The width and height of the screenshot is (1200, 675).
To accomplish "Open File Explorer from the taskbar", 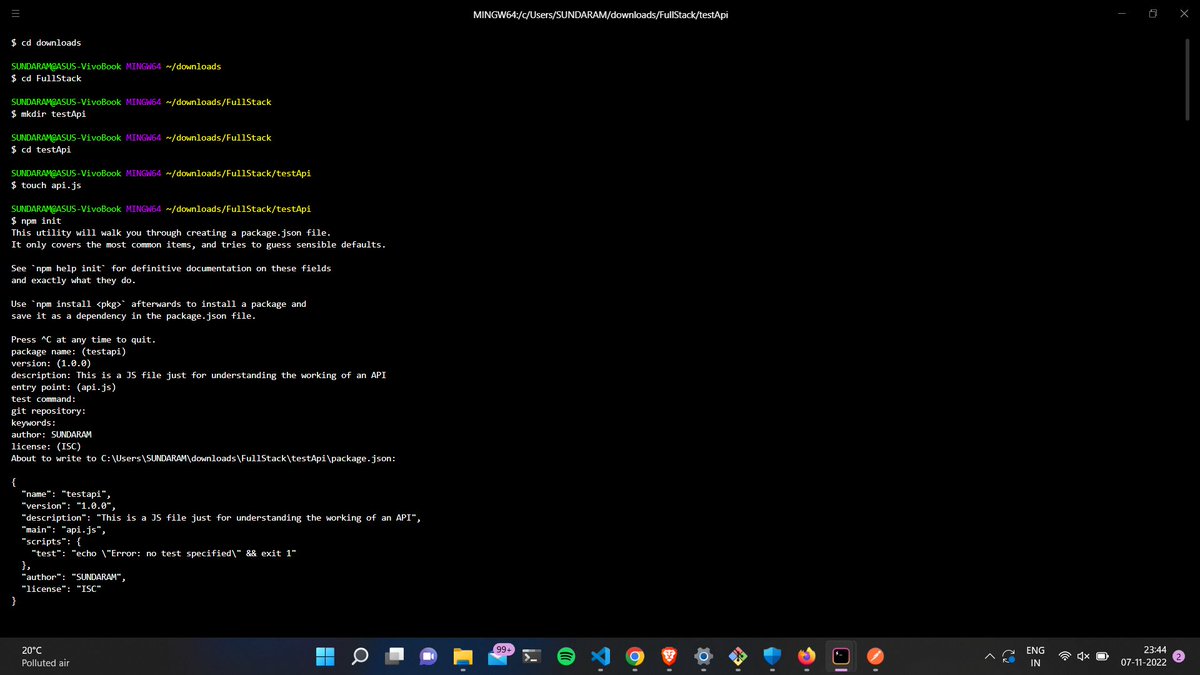I will click(x=461, y=656).
